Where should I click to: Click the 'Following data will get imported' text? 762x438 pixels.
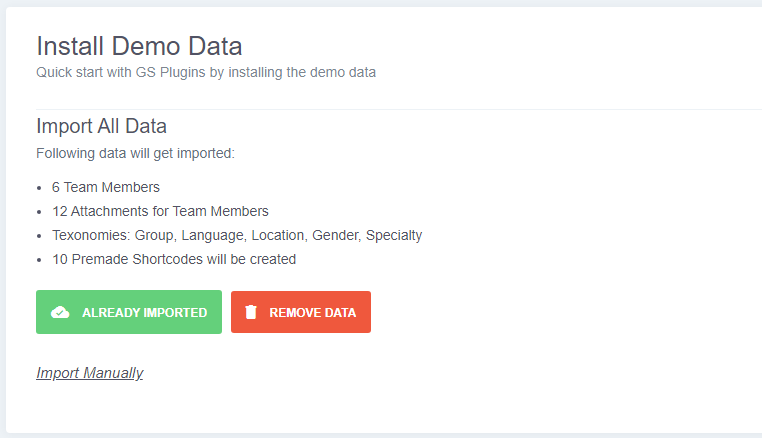(135, 153)
